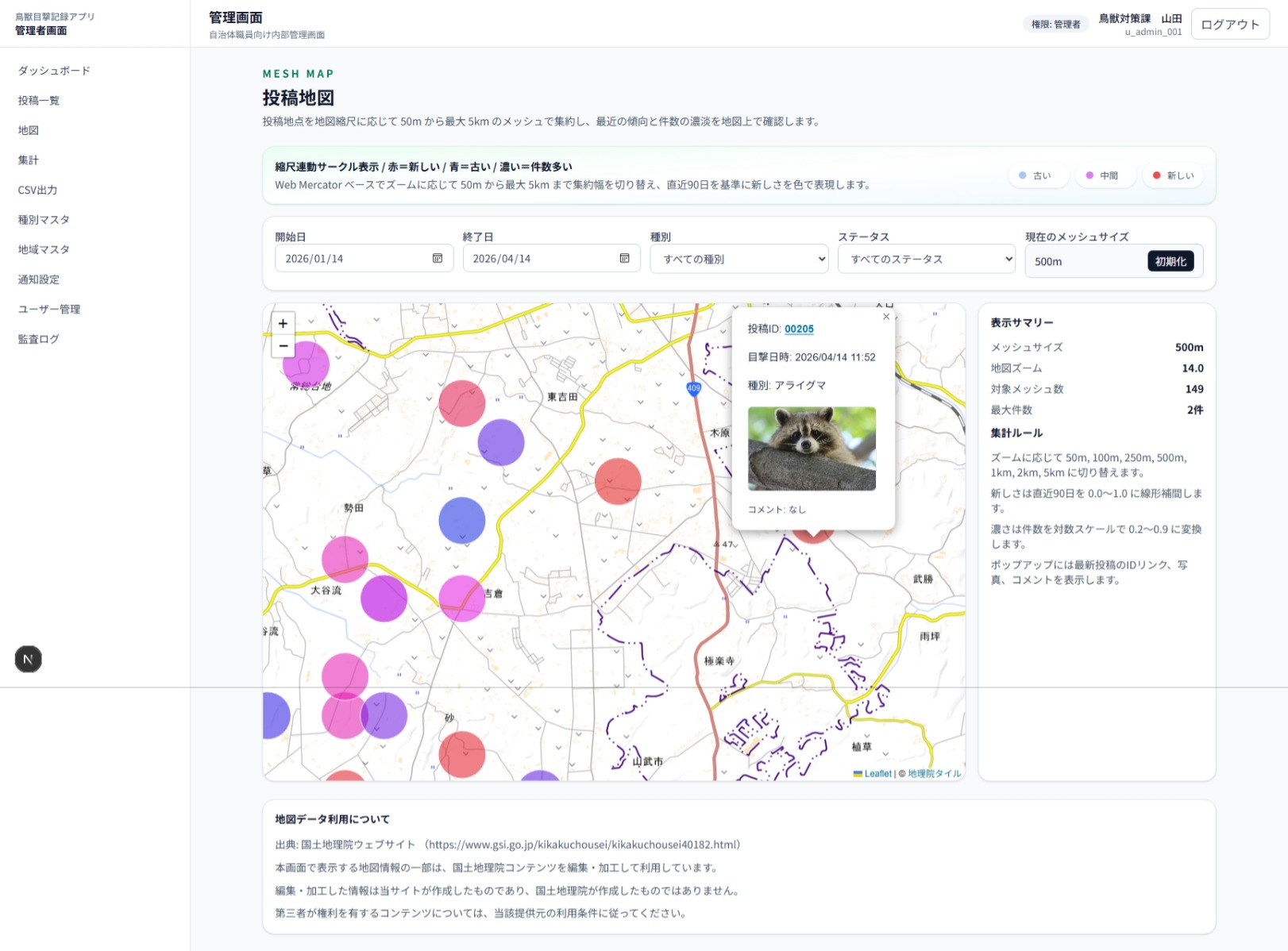Image resolution: width=1288 pixels, height=951 pixels.
Task: Open calendar picker for start date
Action: click(x=437, y=259)
